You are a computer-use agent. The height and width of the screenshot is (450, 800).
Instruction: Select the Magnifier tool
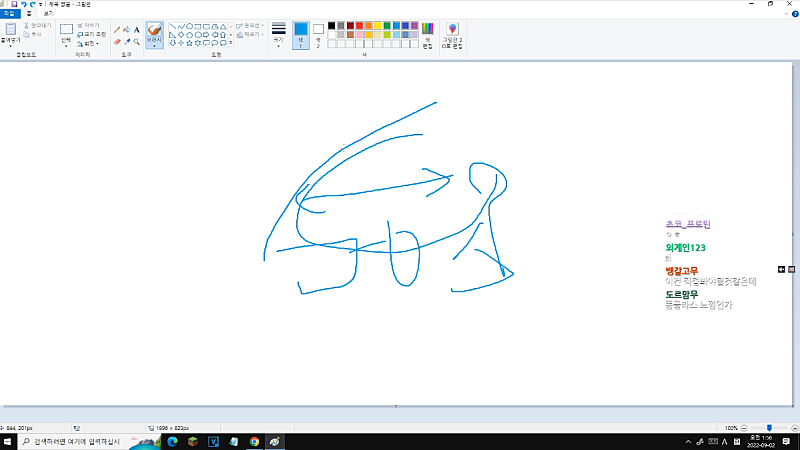137,42
